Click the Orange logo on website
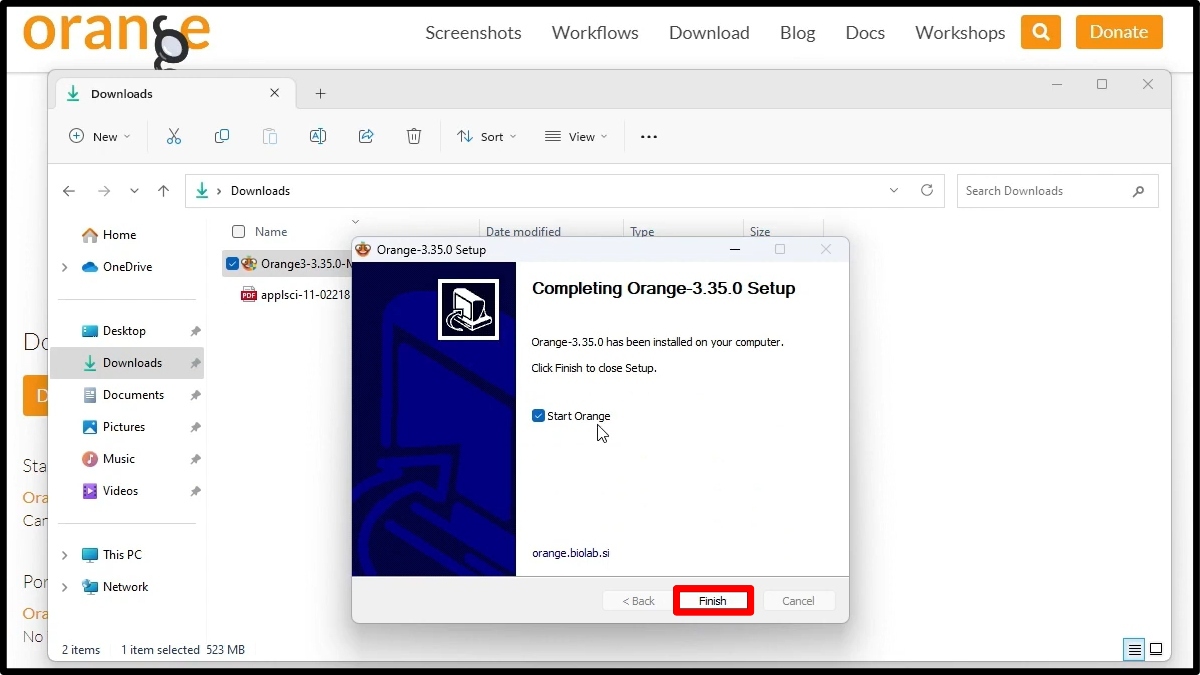 pyautogui.click(x=117, y=38)
